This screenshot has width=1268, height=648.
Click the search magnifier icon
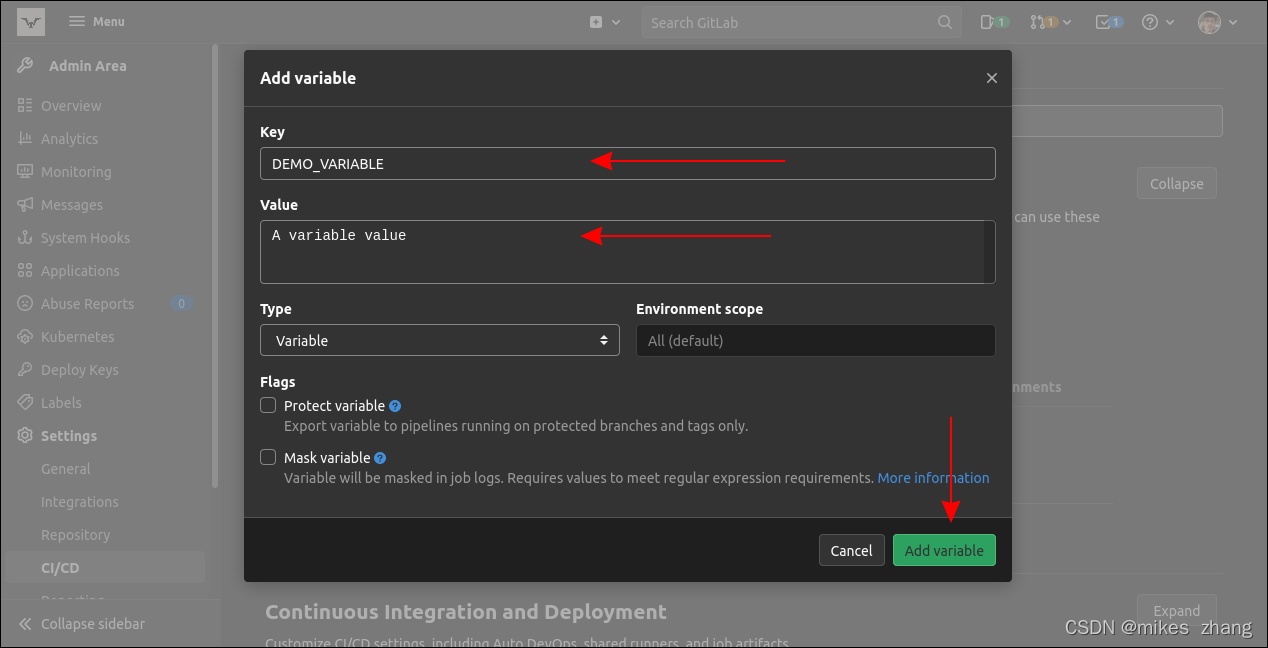945,22
